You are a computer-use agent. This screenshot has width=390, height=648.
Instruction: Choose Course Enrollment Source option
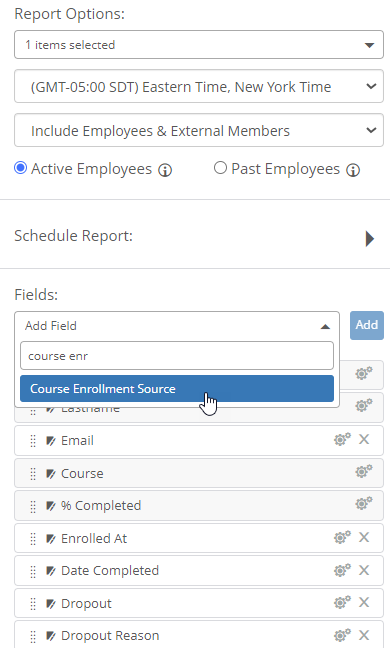[177, 388]
